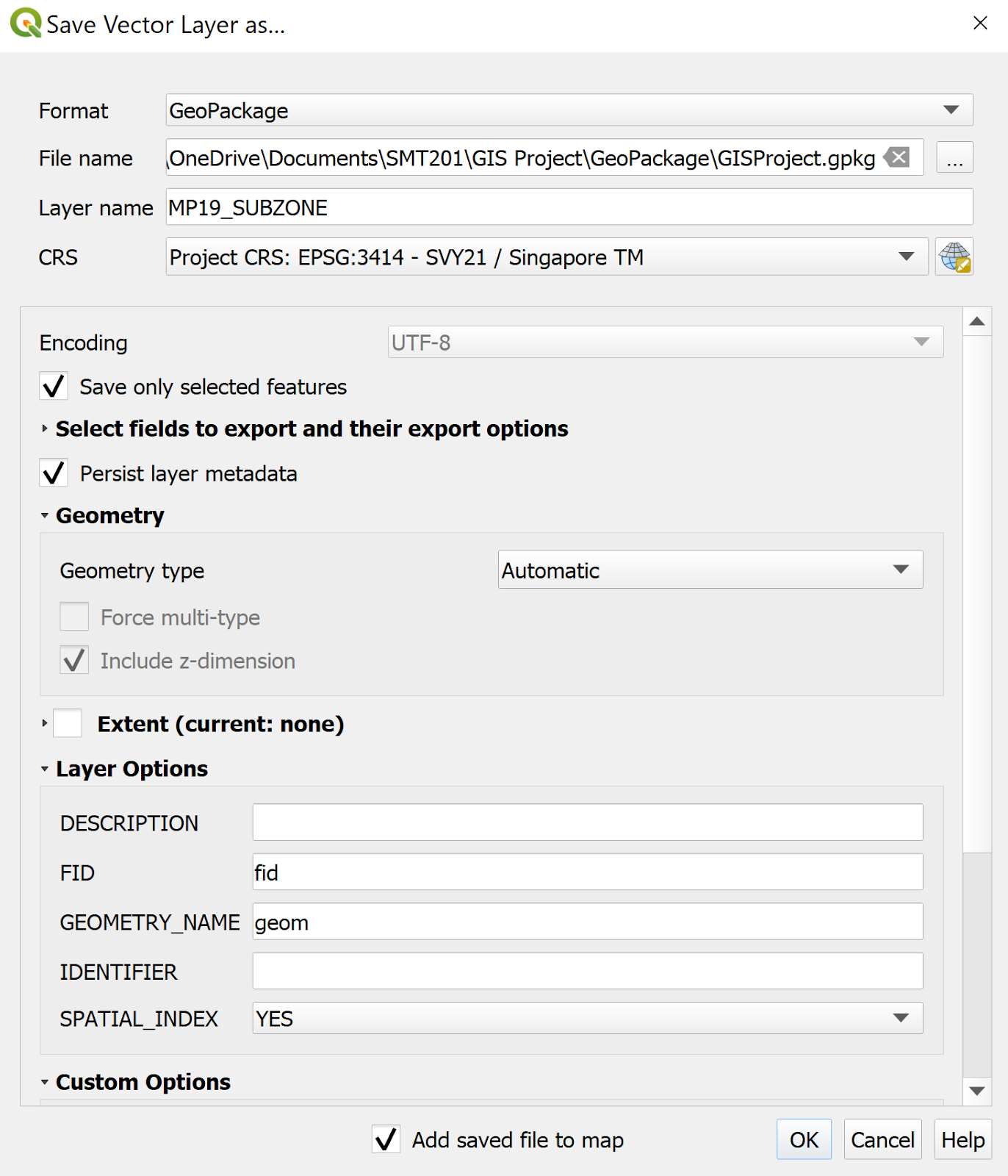Clear the File name field with X icon
This screenshot has width=1008, height=1176.
coord(897,157)
